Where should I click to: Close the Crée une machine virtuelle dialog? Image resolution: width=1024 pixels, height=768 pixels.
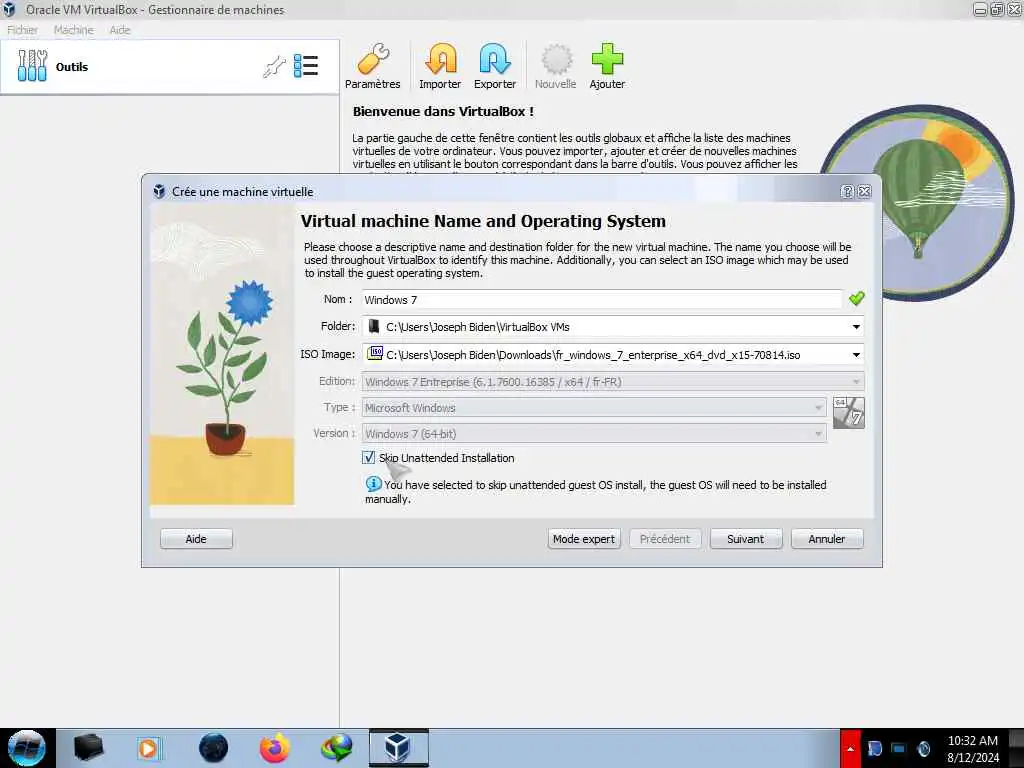click(865, 191)
